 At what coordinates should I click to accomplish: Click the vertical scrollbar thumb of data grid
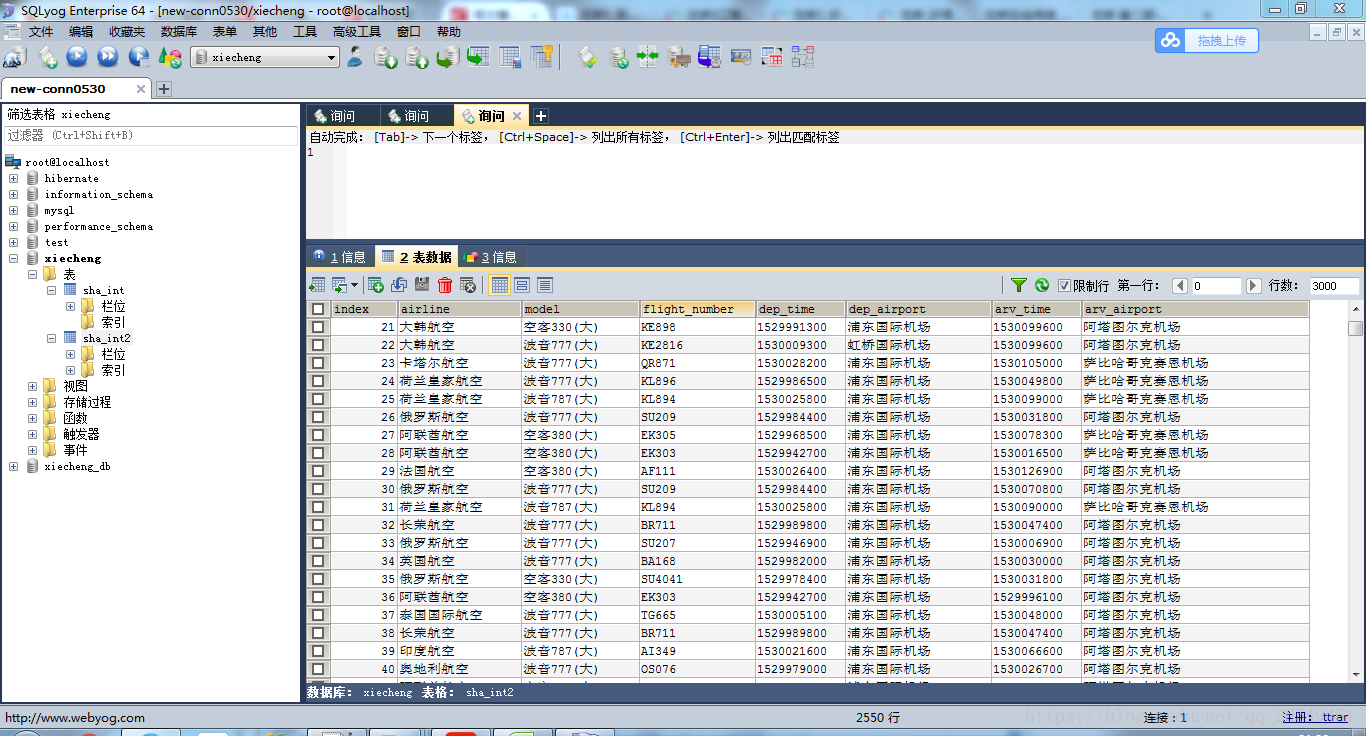[x=1355, y=328]
